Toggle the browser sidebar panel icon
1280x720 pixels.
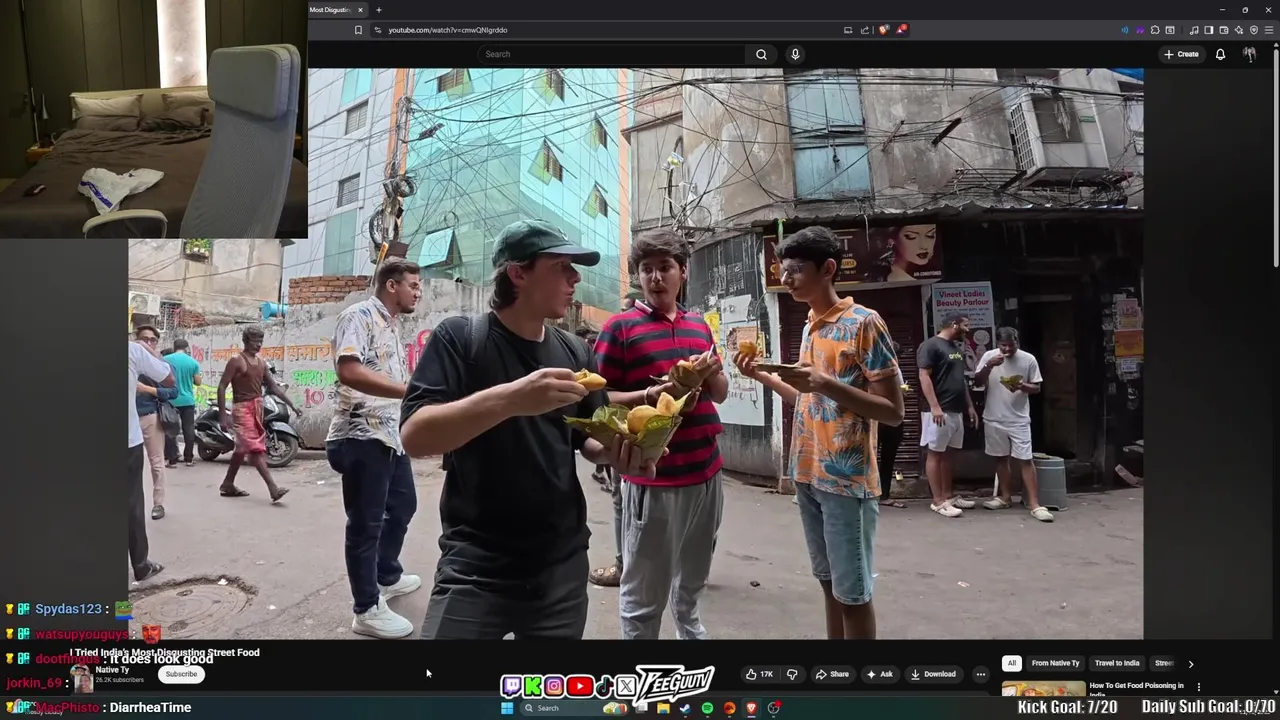pos(1209,30)
